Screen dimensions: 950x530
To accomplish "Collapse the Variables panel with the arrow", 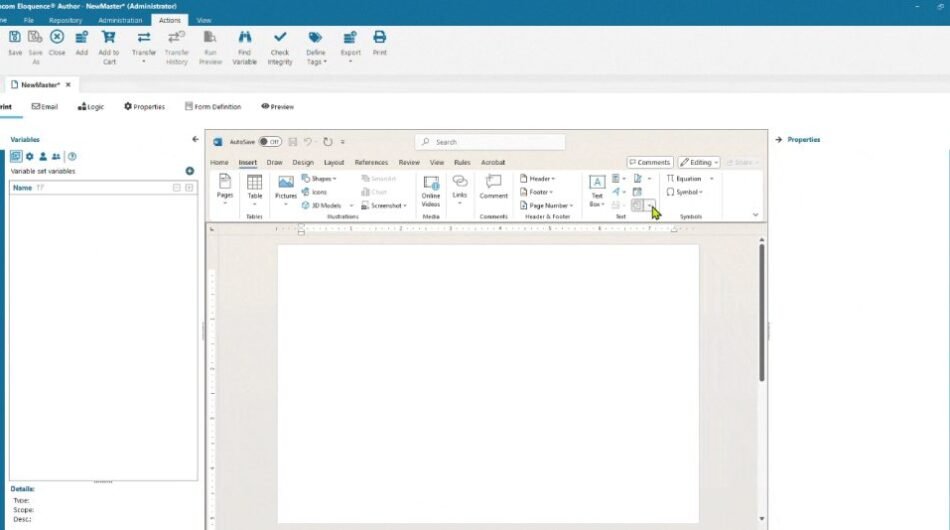I will (x=195, y=140).
